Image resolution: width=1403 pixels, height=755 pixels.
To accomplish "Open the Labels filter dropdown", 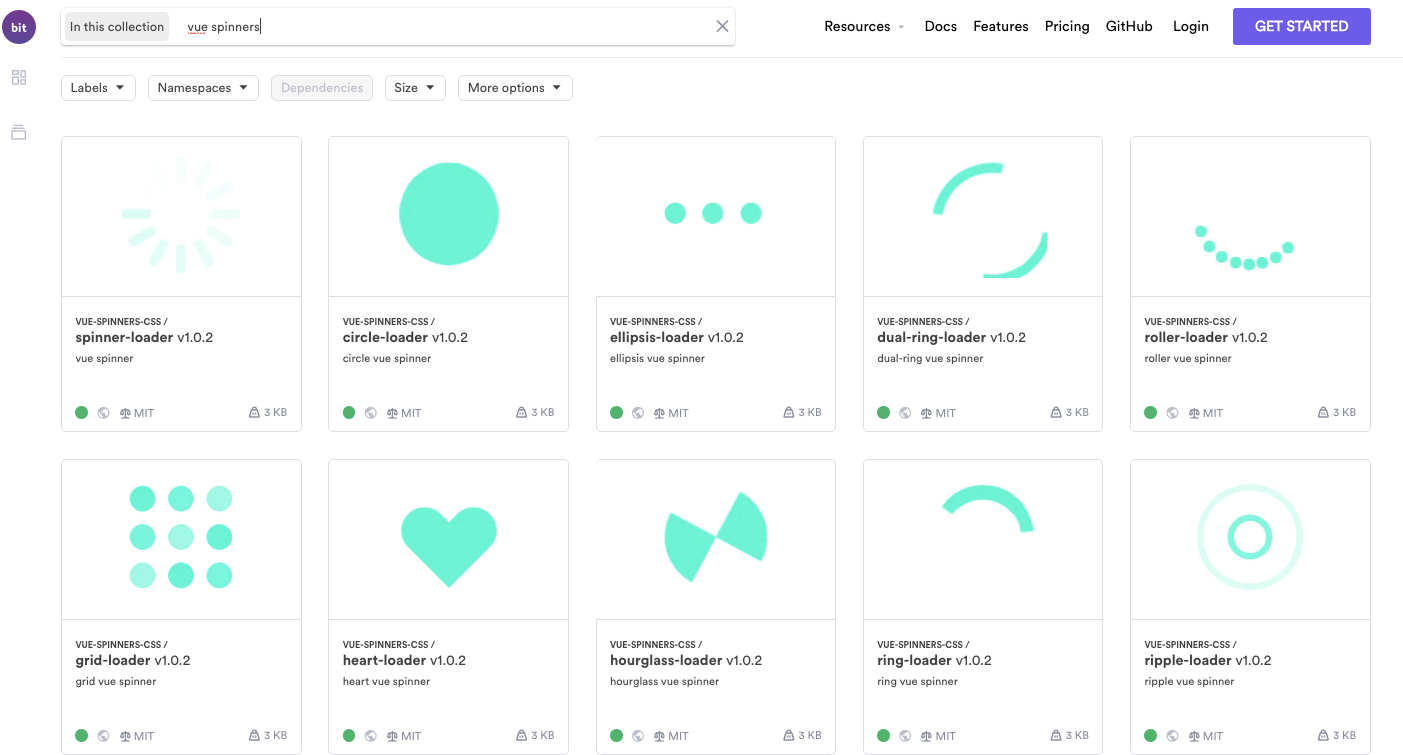I will (98, 88).
